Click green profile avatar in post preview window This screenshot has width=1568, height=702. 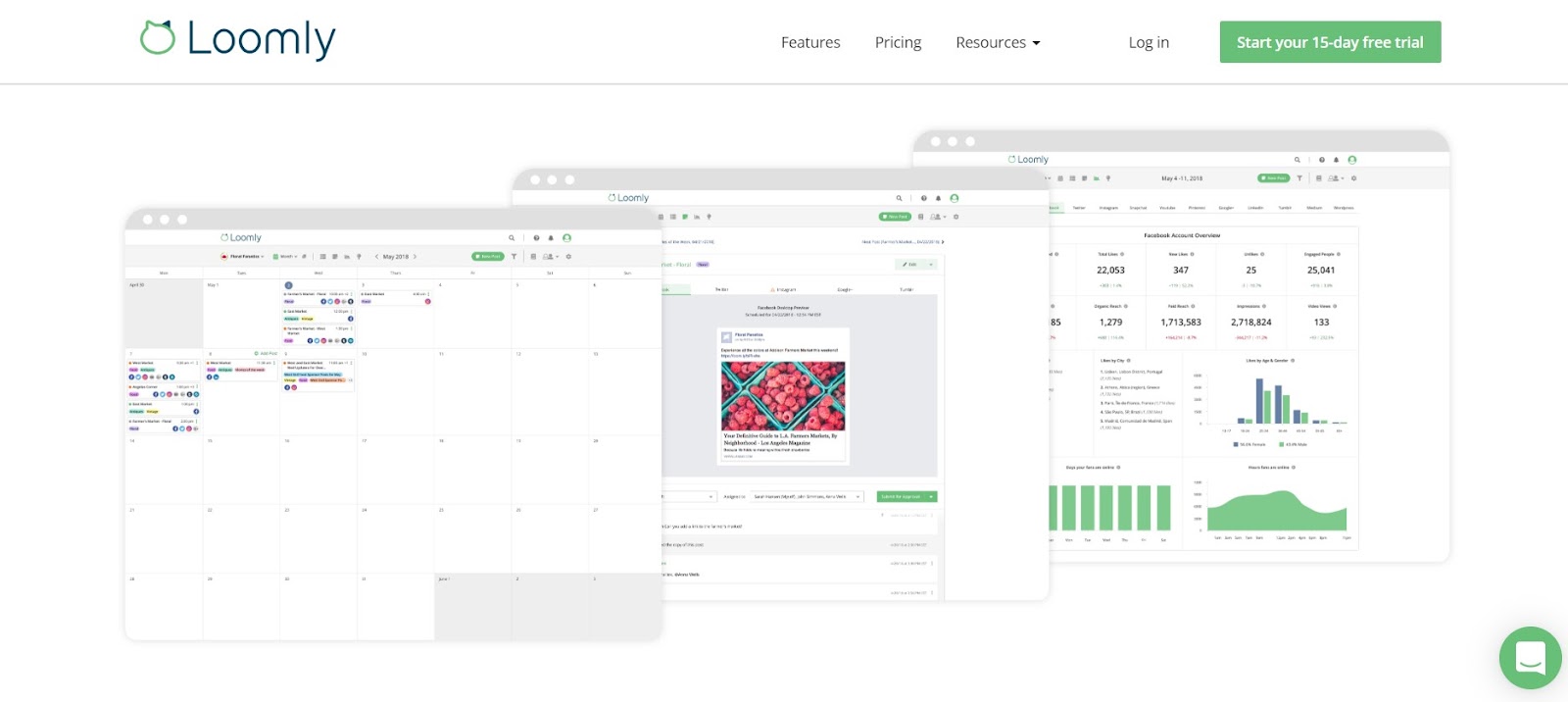pos(955,198)
